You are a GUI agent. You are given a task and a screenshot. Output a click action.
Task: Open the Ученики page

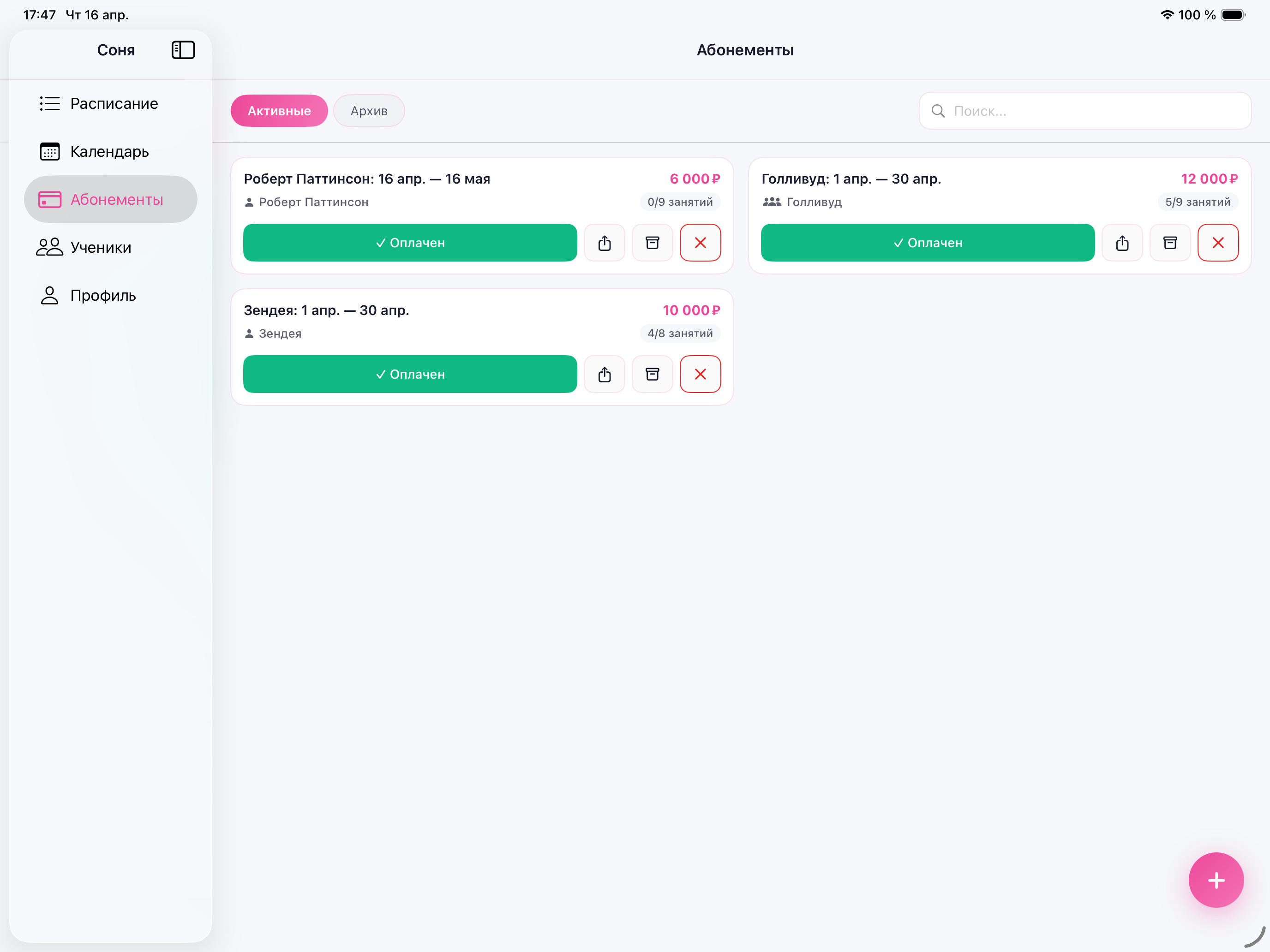(x=101, y=247)
